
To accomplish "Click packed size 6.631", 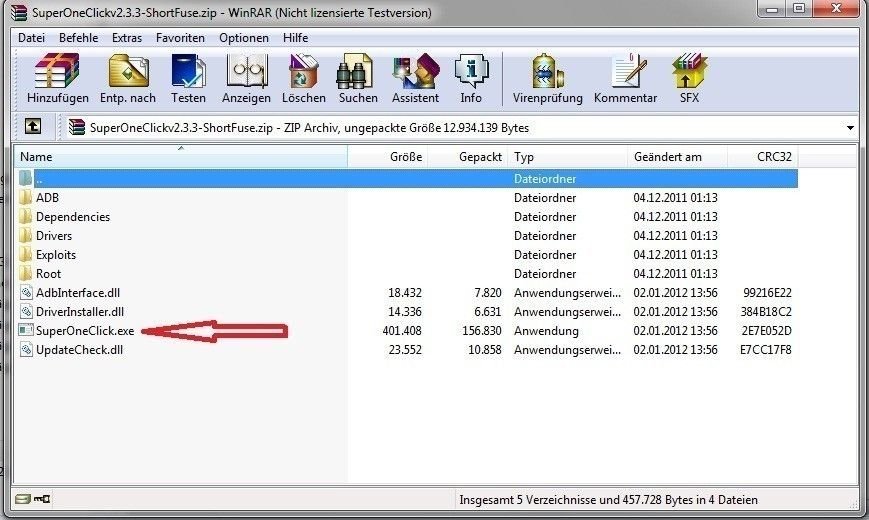I will click(488, 312).
